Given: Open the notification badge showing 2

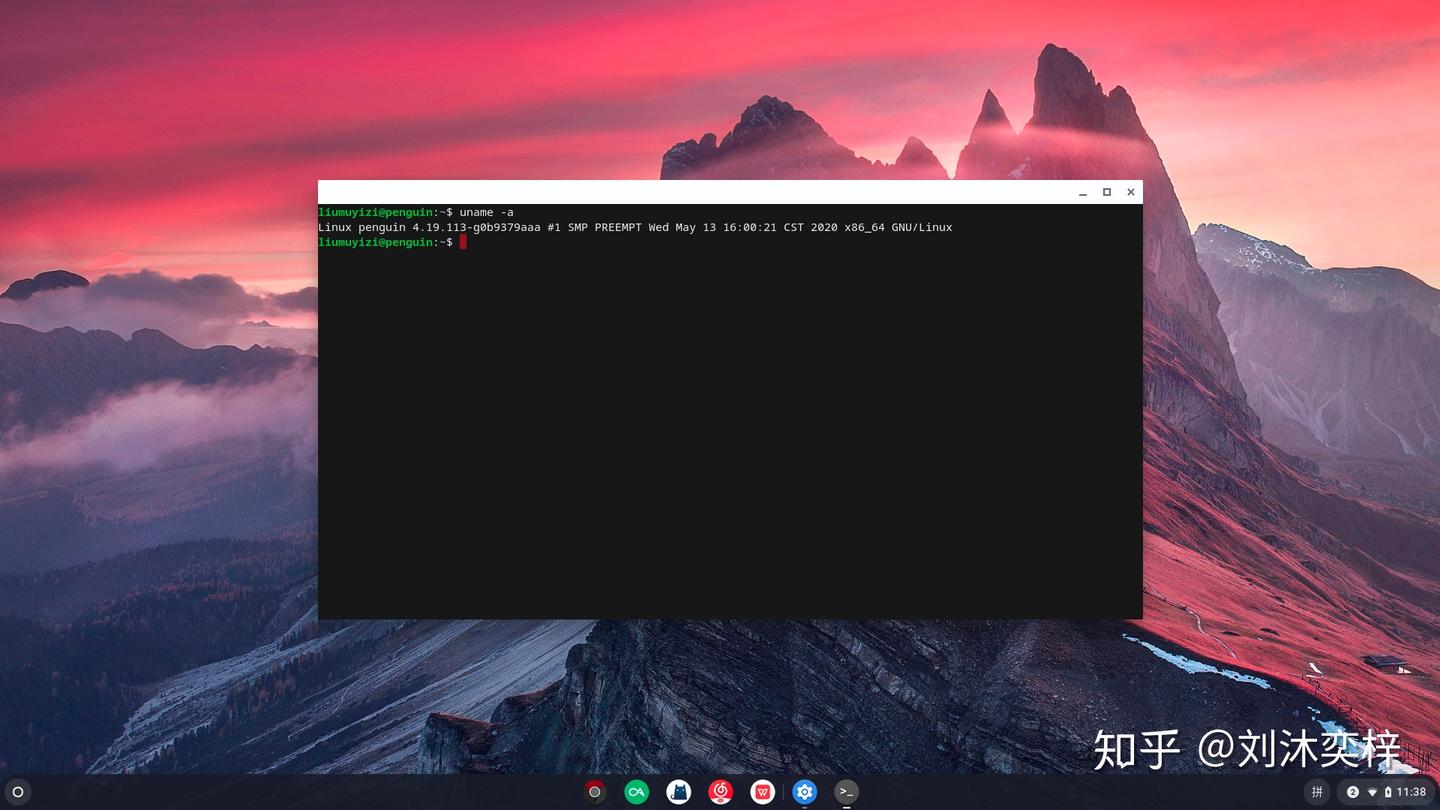Looking at the screenshot, I should tap(1354, 791).
